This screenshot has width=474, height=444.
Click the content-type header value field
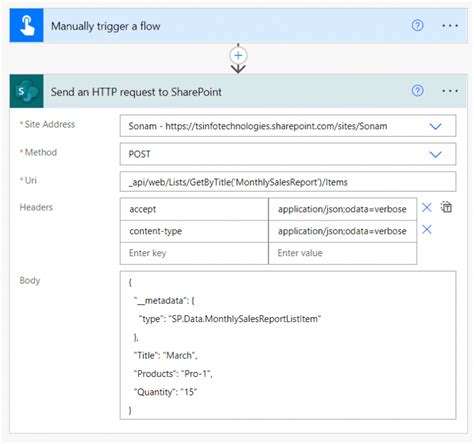pyautogui.click(x=342, y=231)
